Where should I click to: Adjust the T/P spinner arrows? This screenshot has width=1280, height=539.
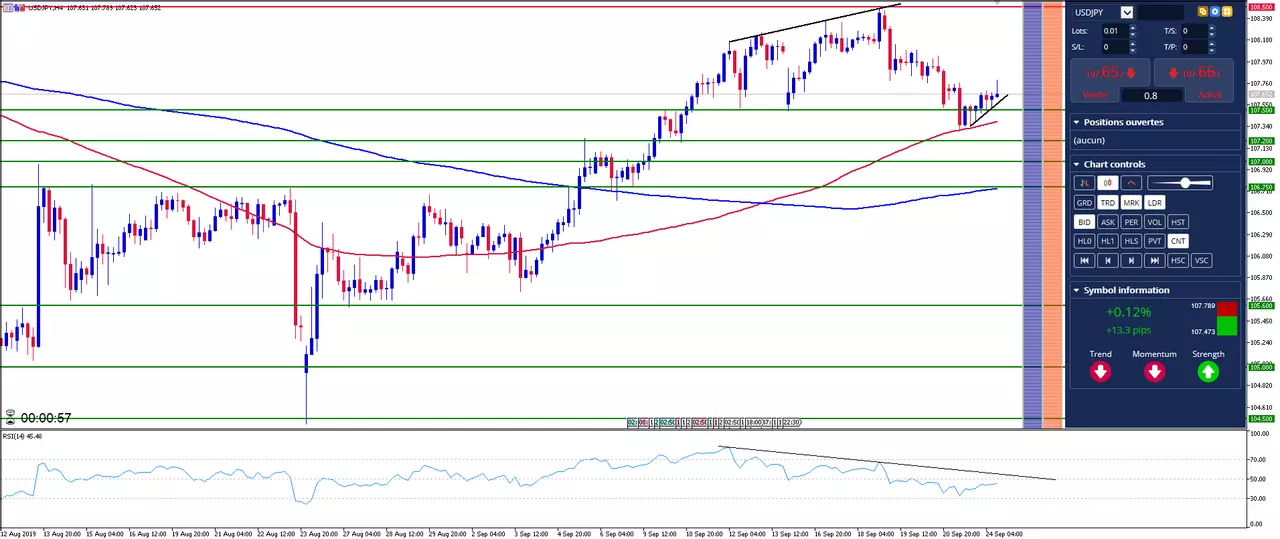pyautogui.click(x=1213, y=47)
